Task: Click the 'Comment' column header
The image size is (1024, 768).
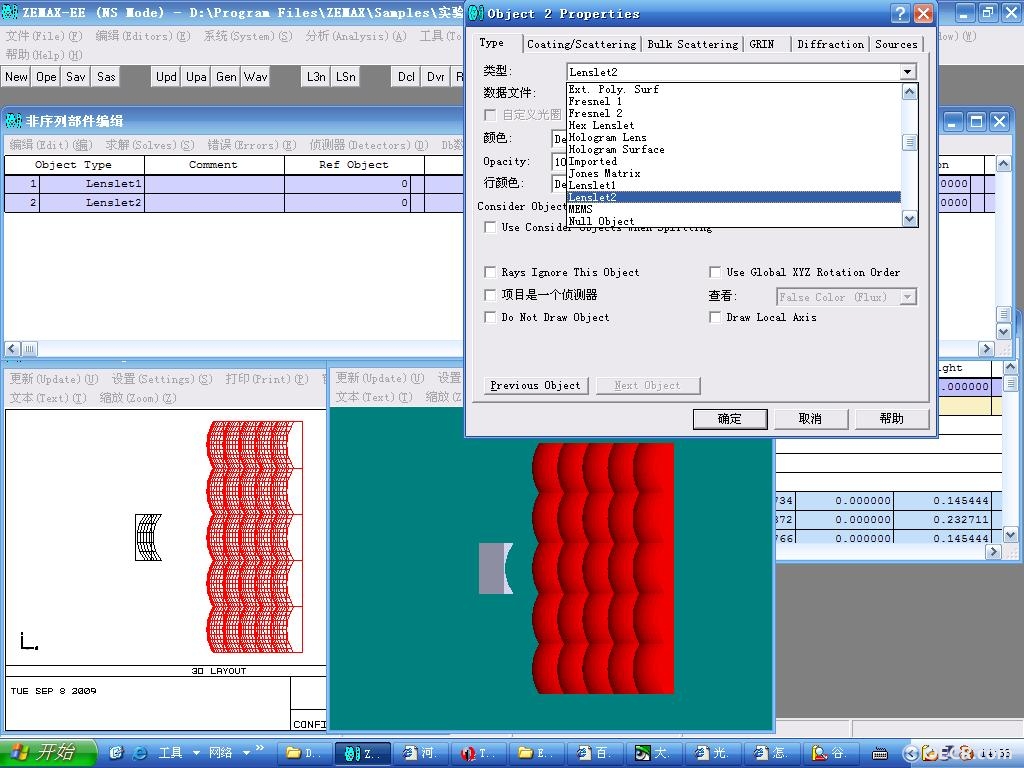Action: 214,165
